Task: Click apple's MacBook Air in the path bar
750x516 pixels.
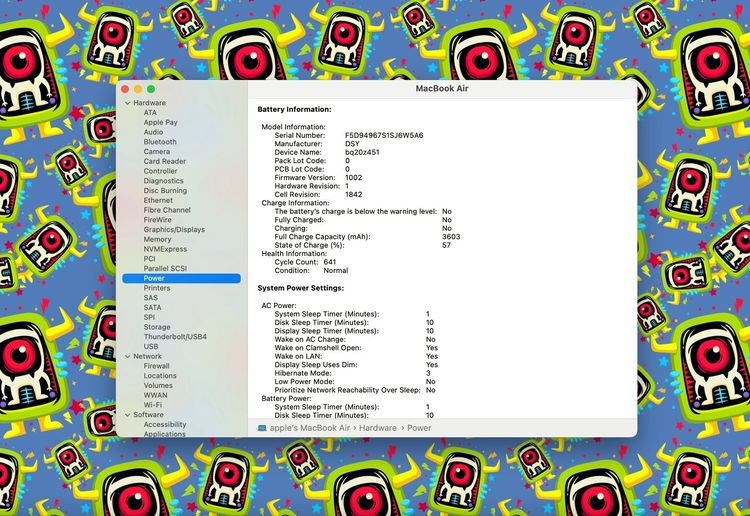Action: pyautogui.click(x=313, y=428)
